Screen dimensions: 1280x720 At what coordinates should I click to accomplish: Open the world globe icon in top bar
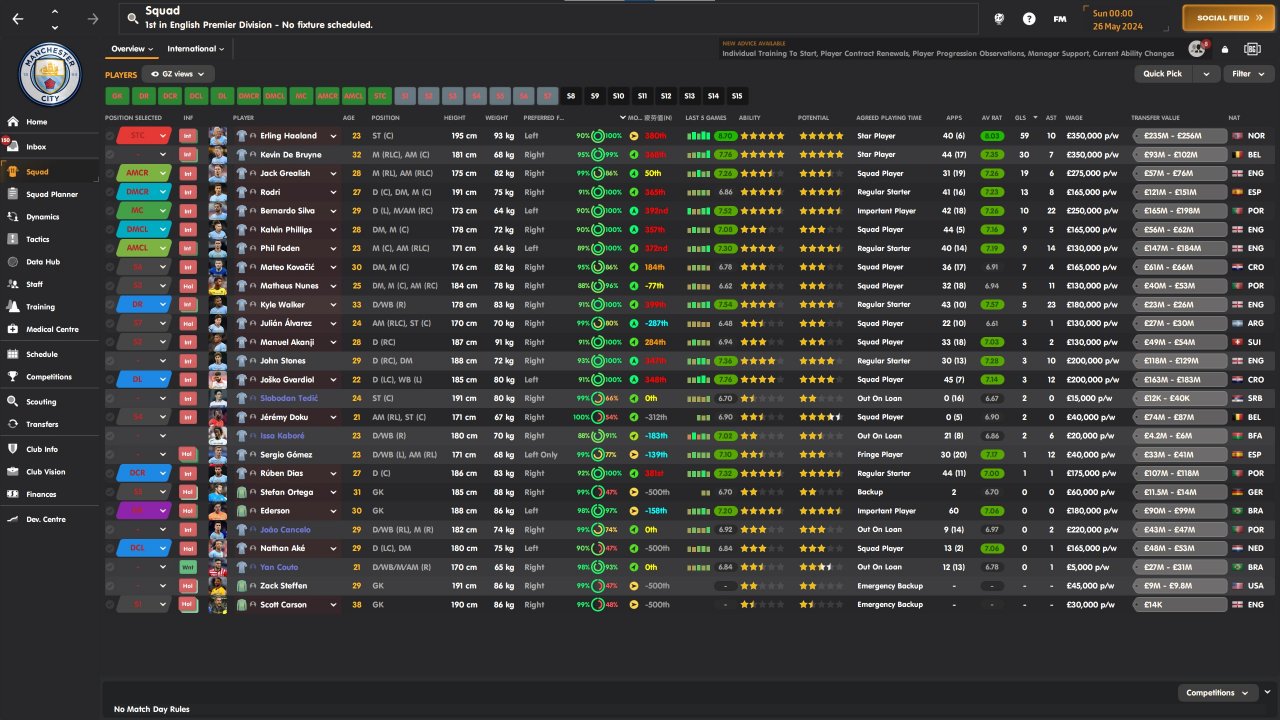pyautogui.click(x=999, y=19)
